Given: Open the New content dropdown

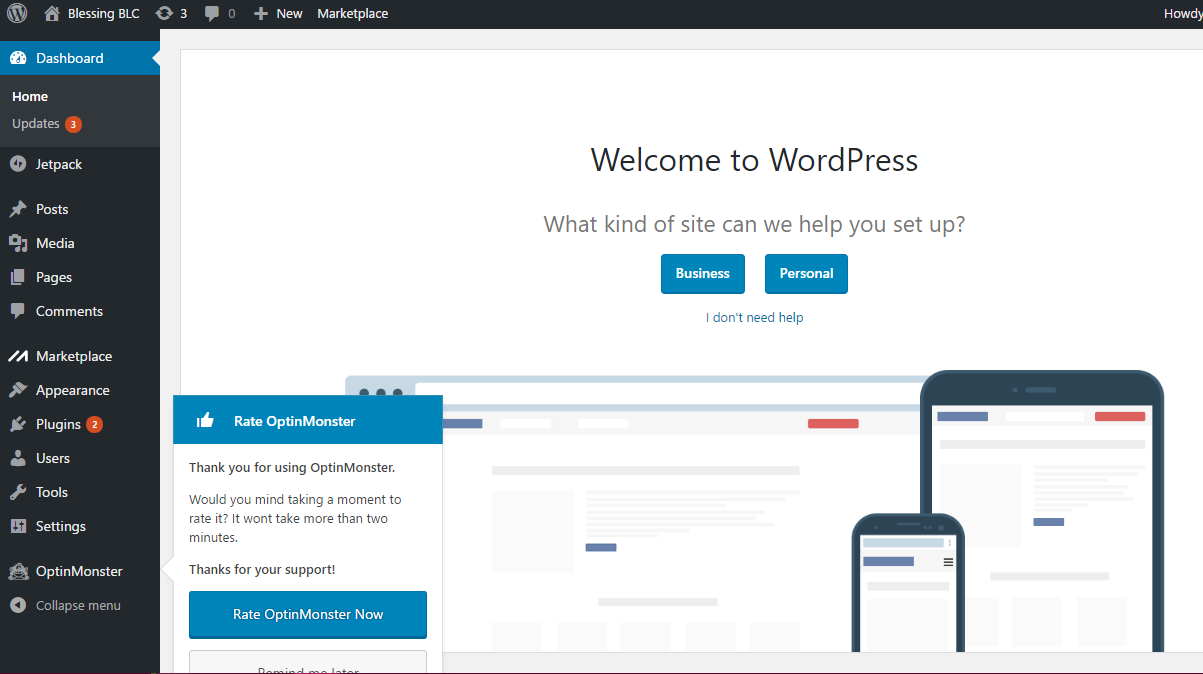Looking at the screenshot, I should point(278,14).
